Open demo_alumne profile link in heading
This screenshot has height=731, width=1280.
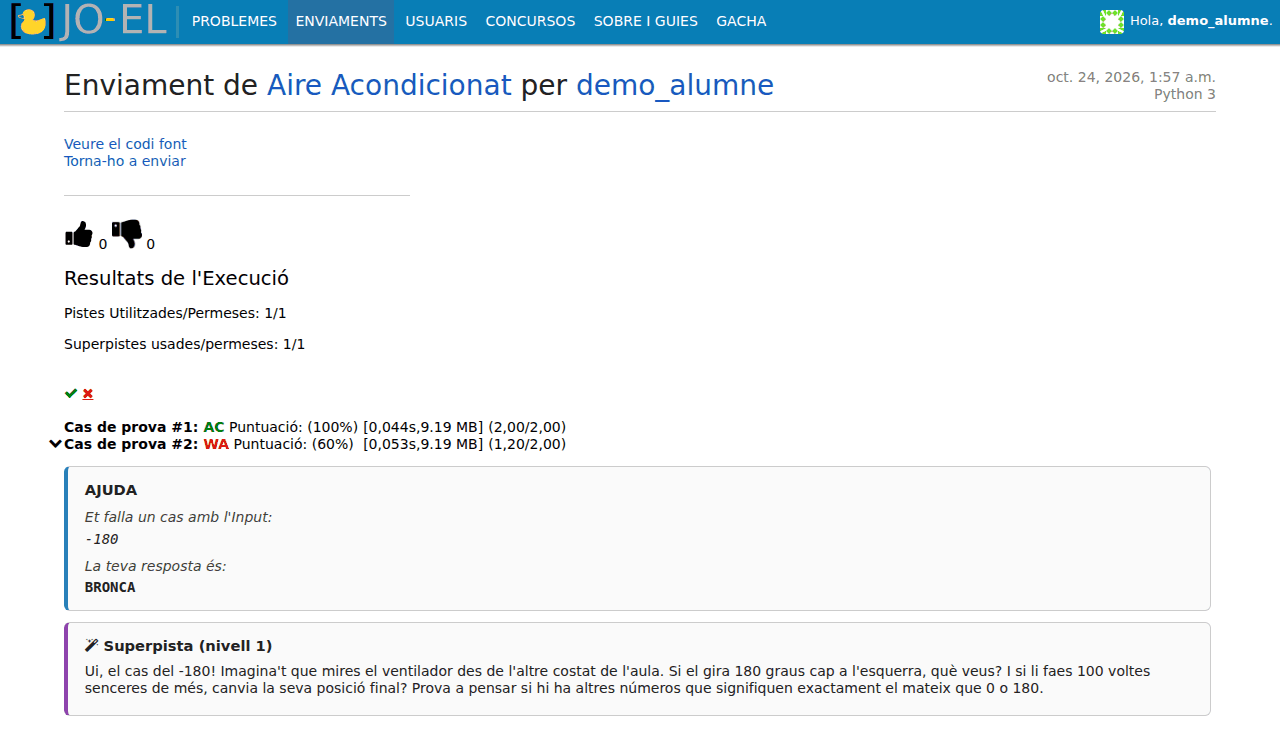point(675,86)
